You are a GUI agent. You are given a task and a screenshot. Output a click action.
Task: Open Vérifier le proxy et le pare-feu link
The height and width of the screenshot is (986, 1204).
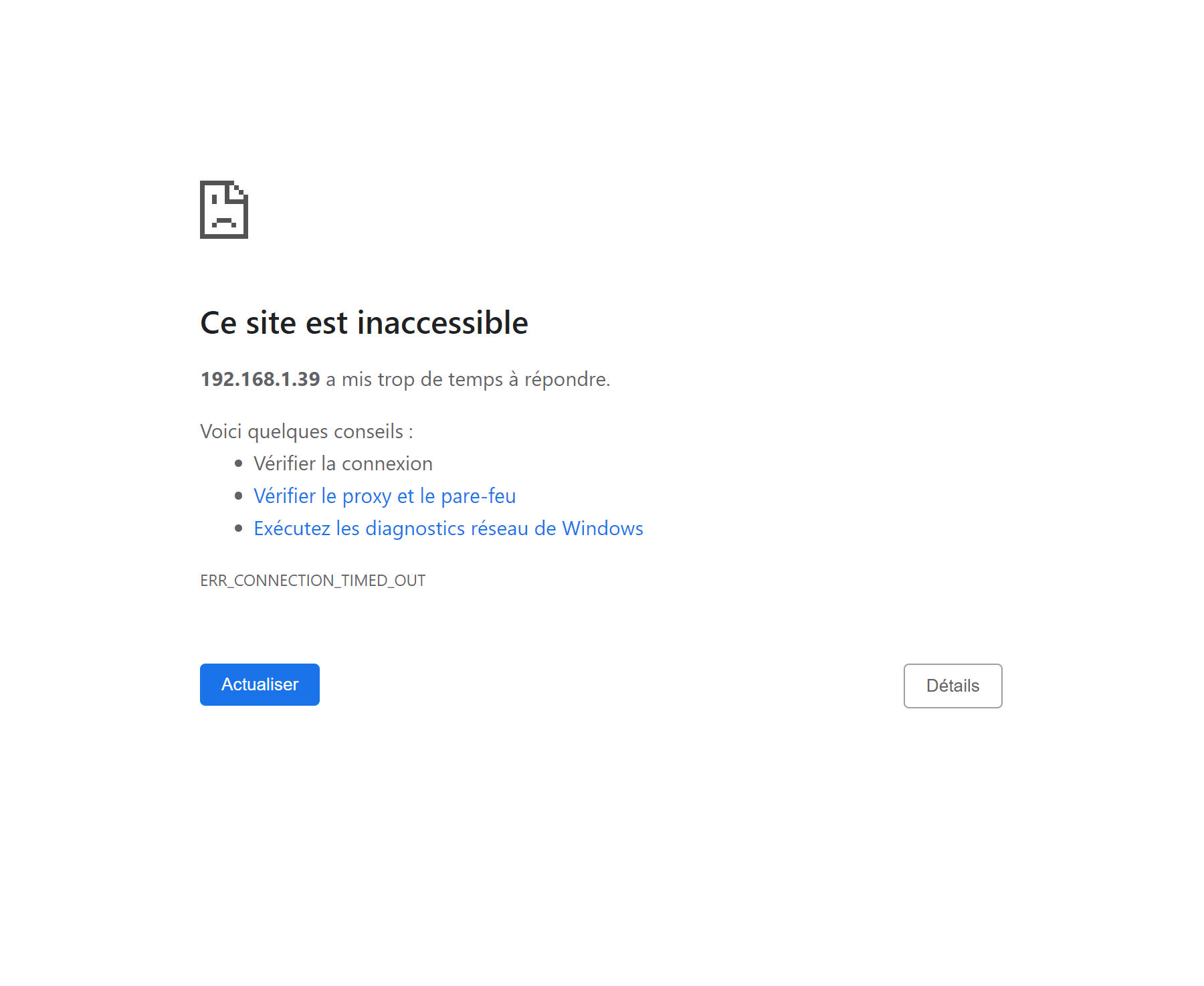coord(385,496)
